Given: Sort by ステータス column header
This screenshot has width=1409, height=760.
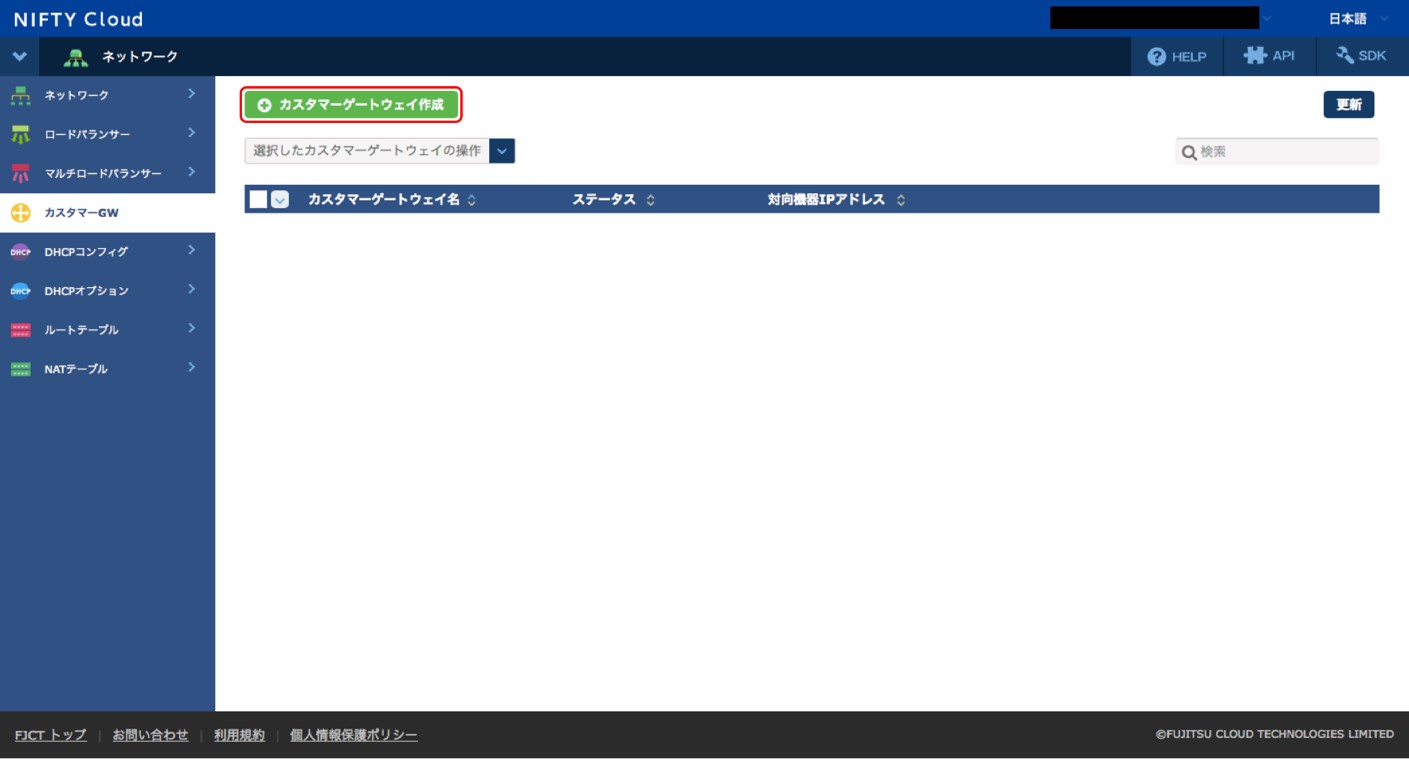Looking at the screenshot, I should [x=613, y=200].
